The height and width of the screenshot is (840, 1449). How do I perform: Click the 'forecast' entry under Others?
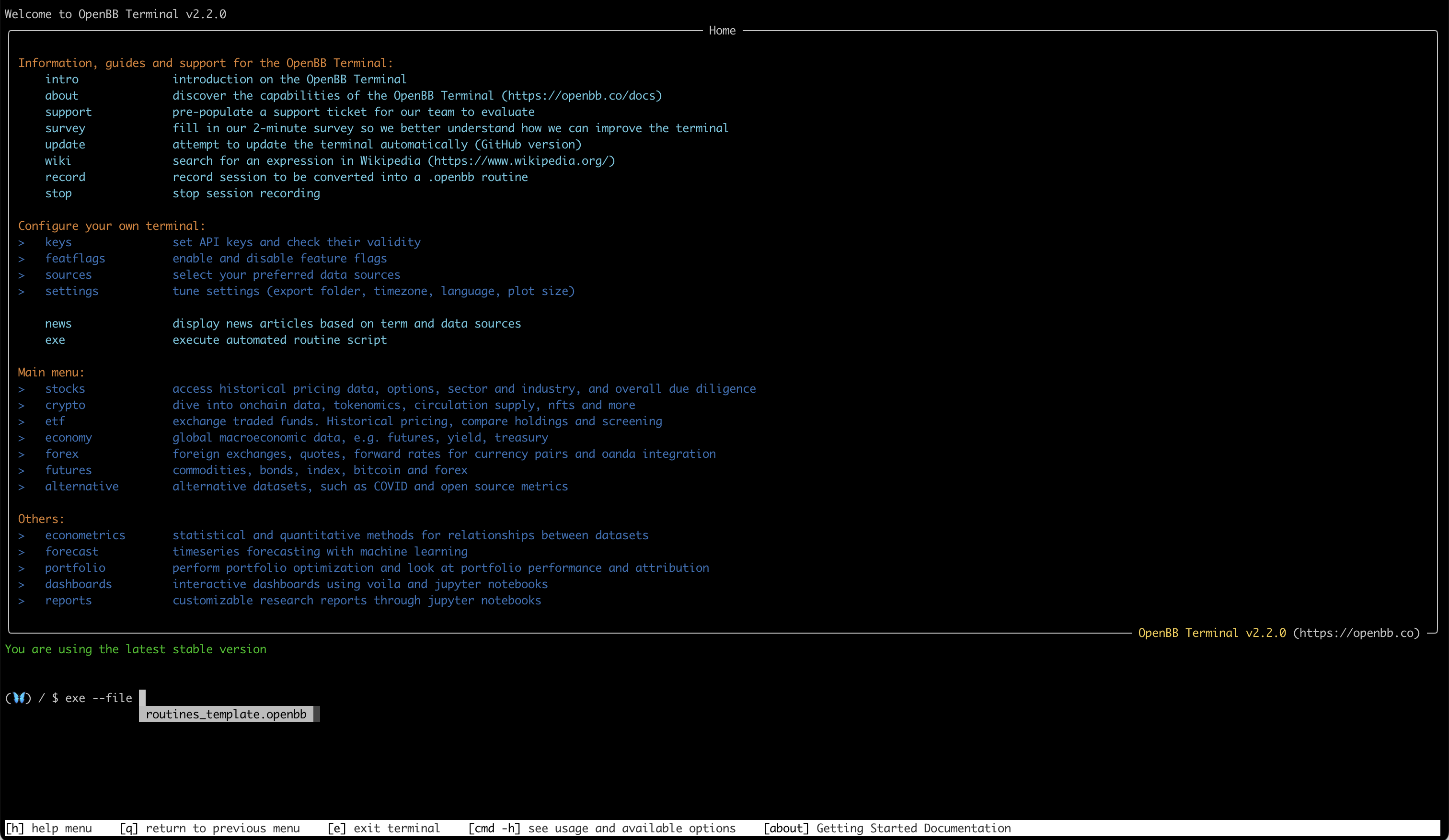(x=72, y=552)
